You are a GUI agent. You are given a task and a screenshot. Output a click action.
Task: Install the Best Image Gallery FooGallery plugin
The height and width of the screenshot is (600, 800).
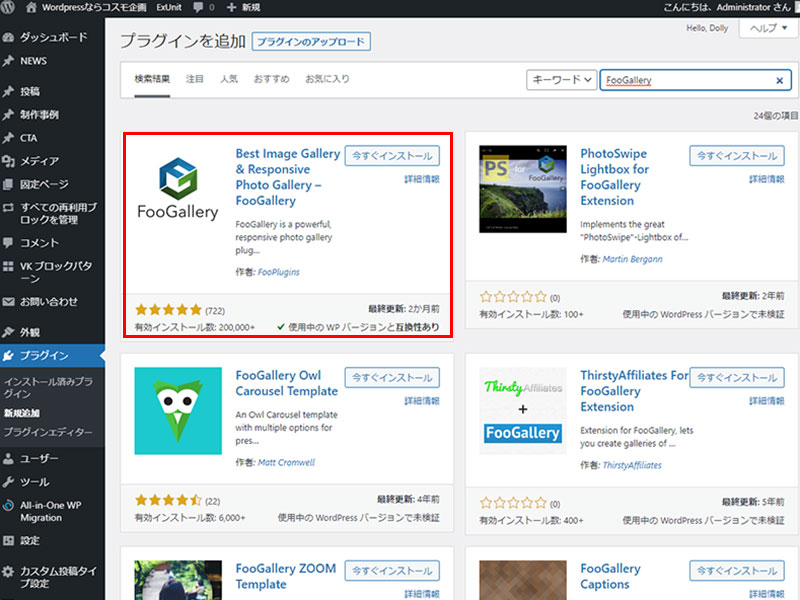point(392,156)
